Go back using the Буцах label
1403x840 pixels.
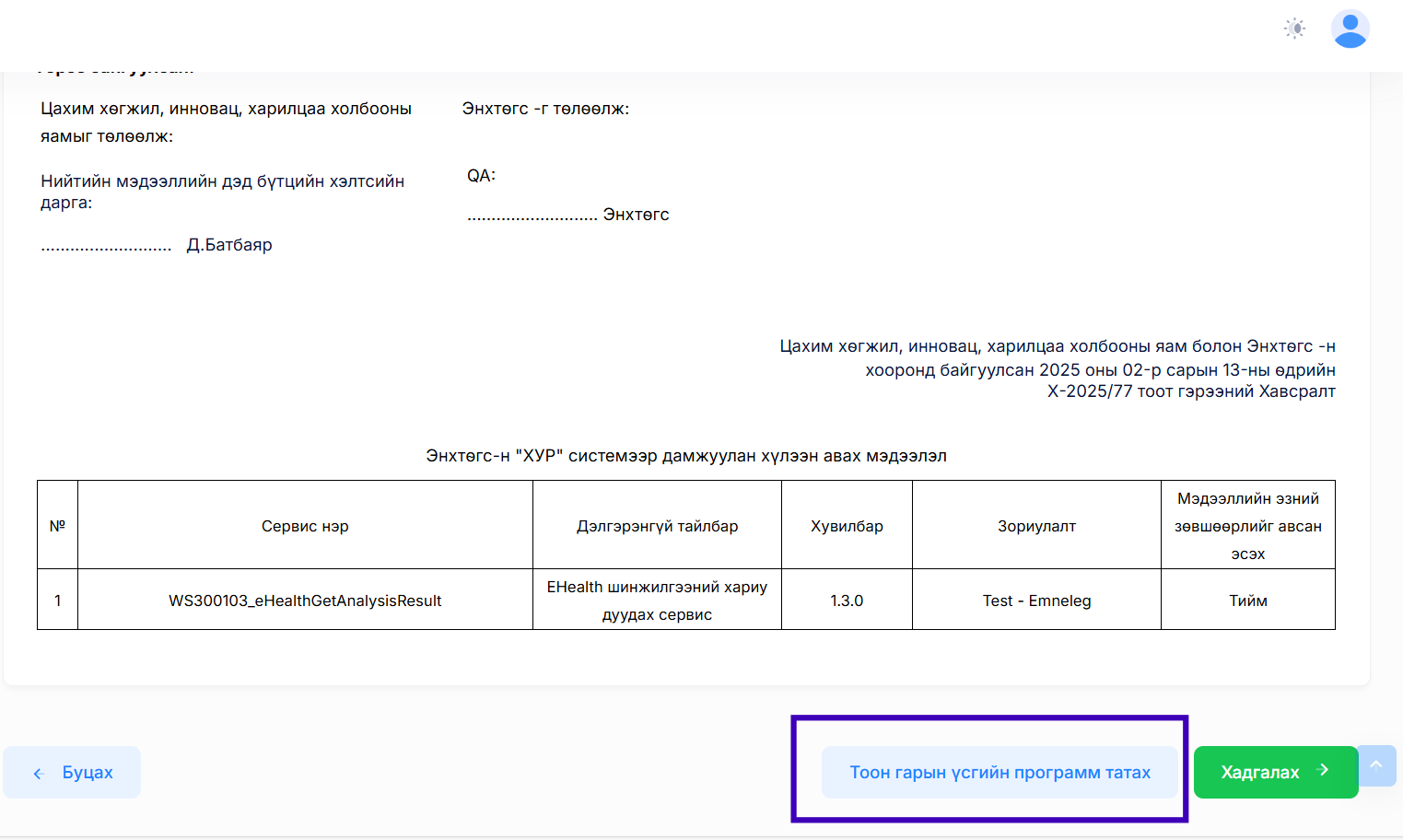88,773
